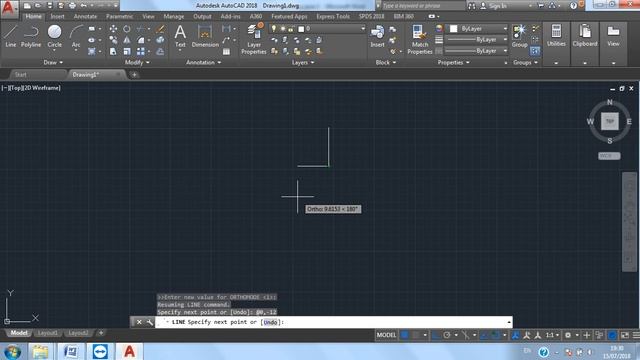Viewport: 640px width, 360px height.
Task: Toggle polar tracking in status bar
Action: point(447,335)
